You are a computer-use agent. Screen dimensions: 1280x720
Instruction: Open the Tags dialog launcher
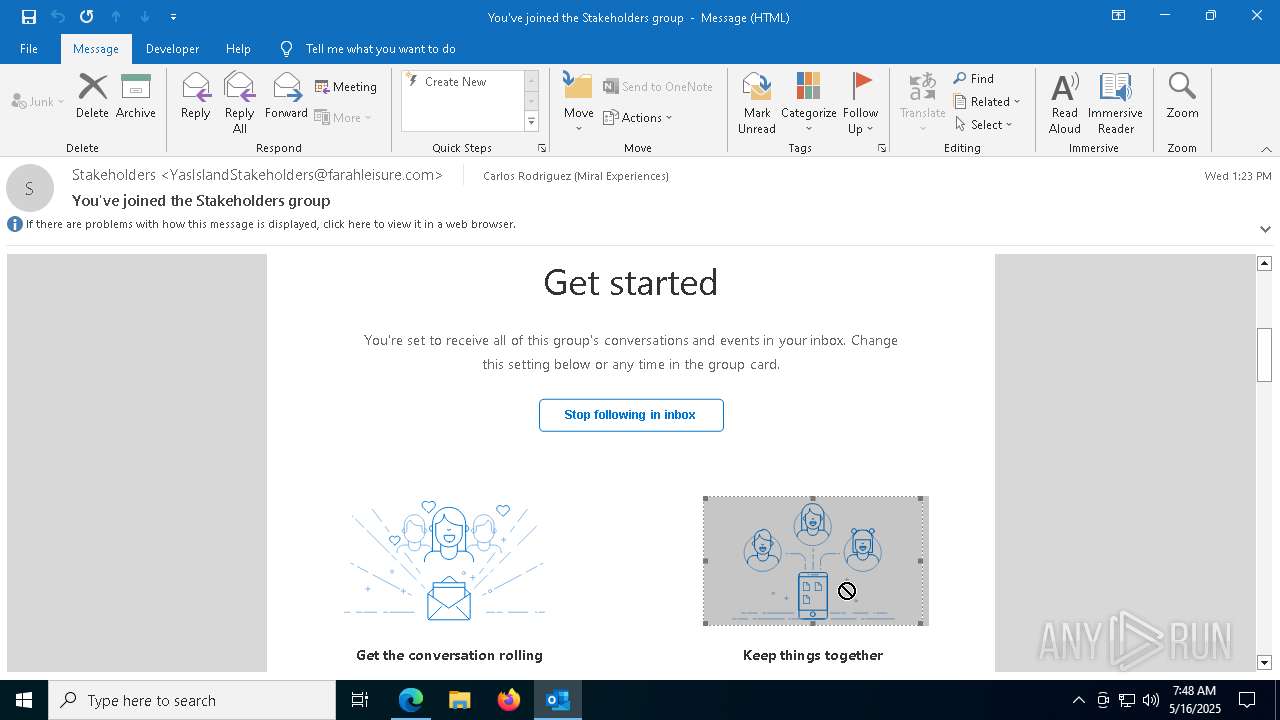coord(882,148)
